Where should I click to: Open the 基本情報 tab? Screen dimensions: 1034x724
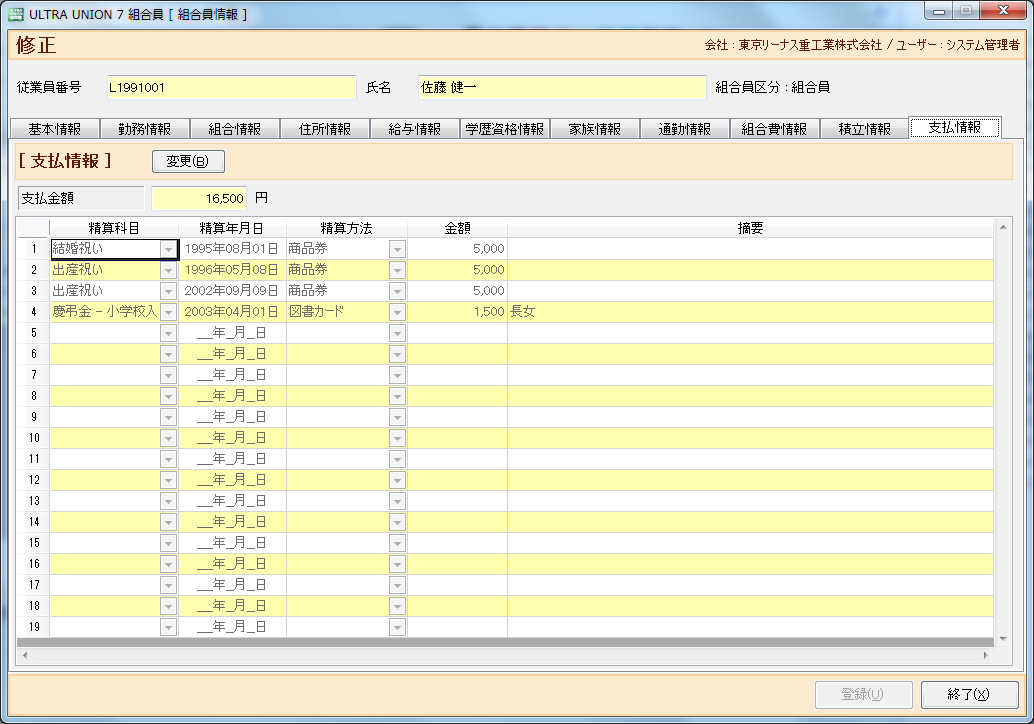point(55,129)
